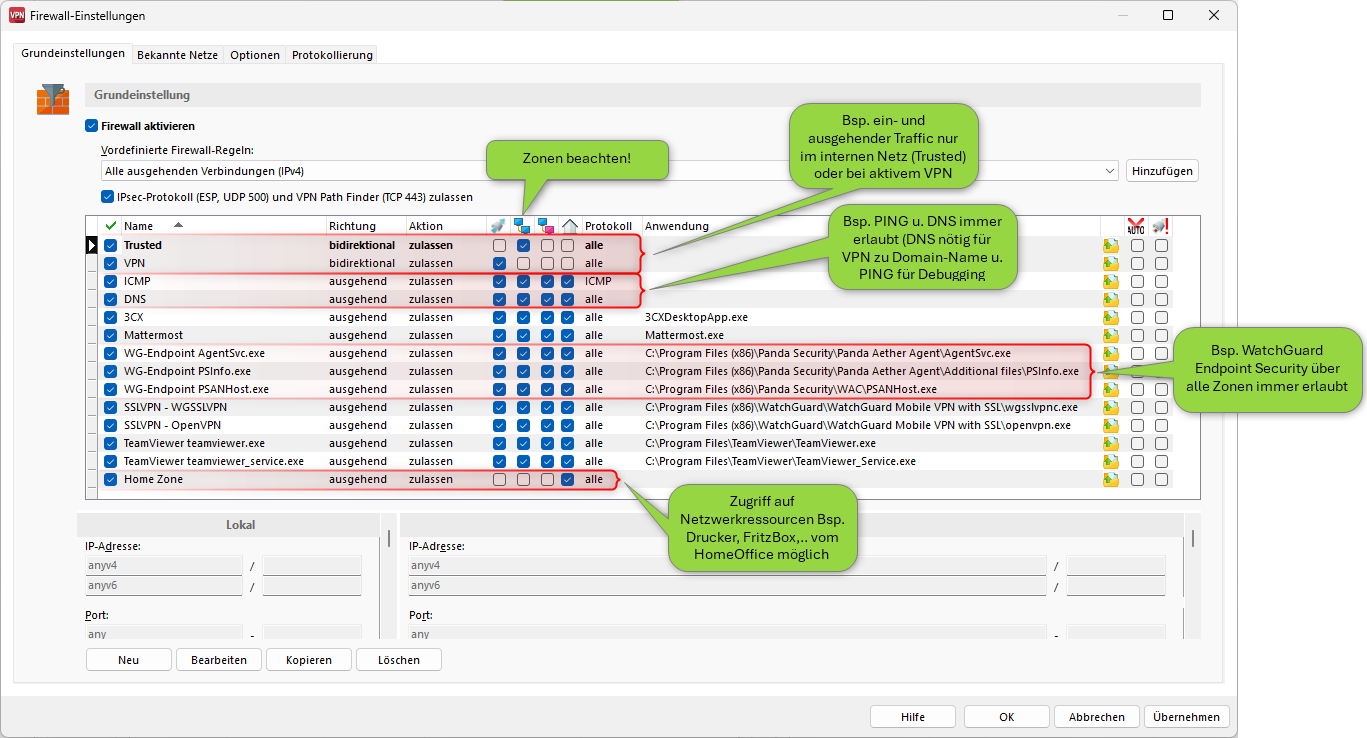Click the folder icon in the Mattermost row
This screenshot has width=1367, height=738.
tap(1110, 335)
